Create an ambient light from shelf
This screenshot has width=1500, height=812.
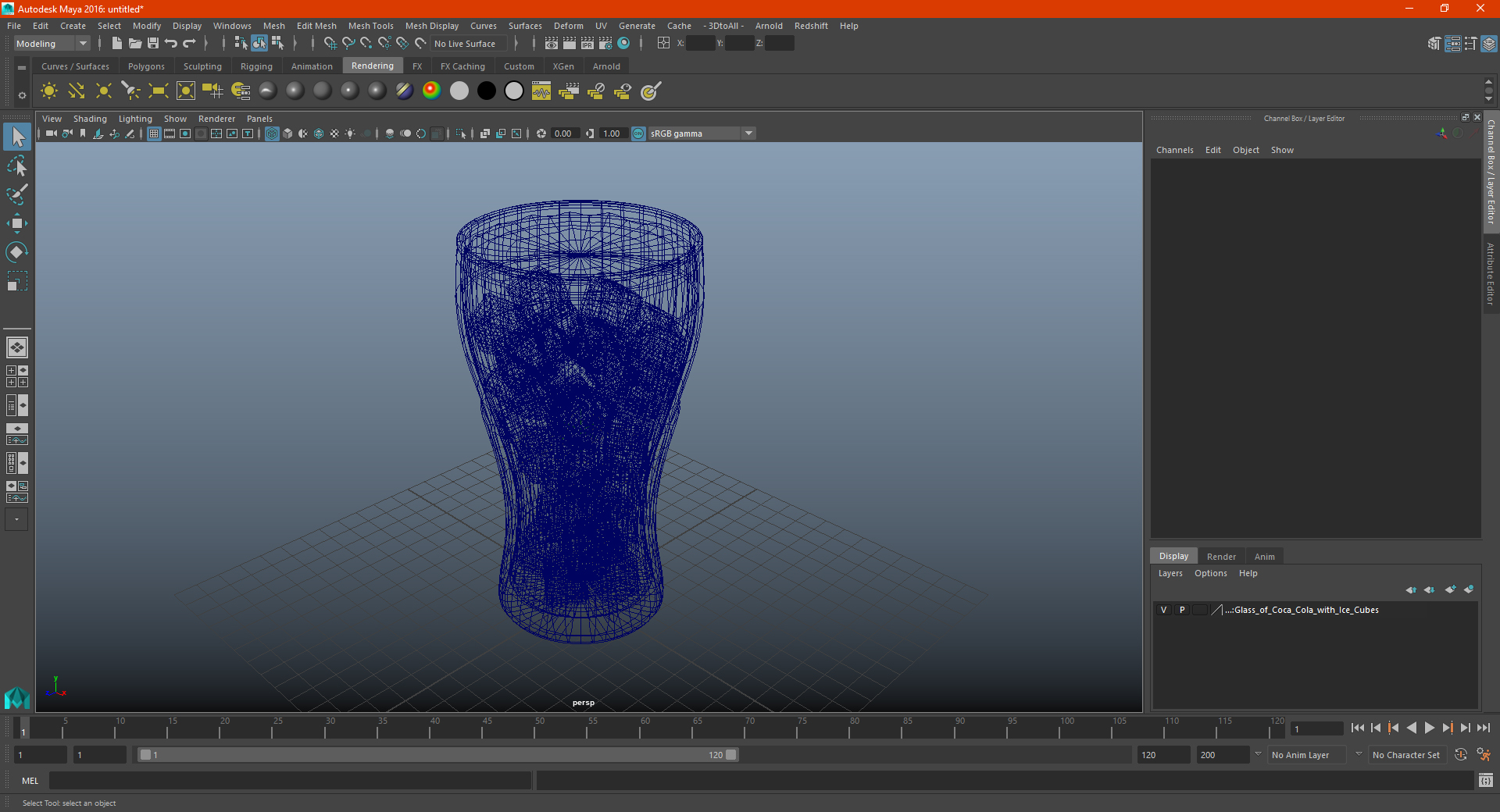[x=49, y=91]
